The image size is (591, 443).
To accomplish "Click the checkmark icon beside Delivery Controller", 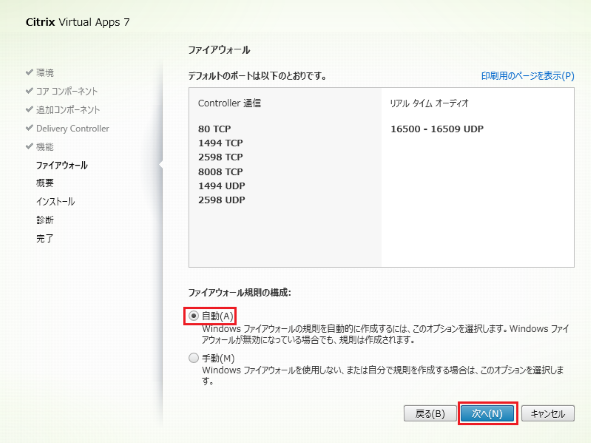I will pos(29,128).
